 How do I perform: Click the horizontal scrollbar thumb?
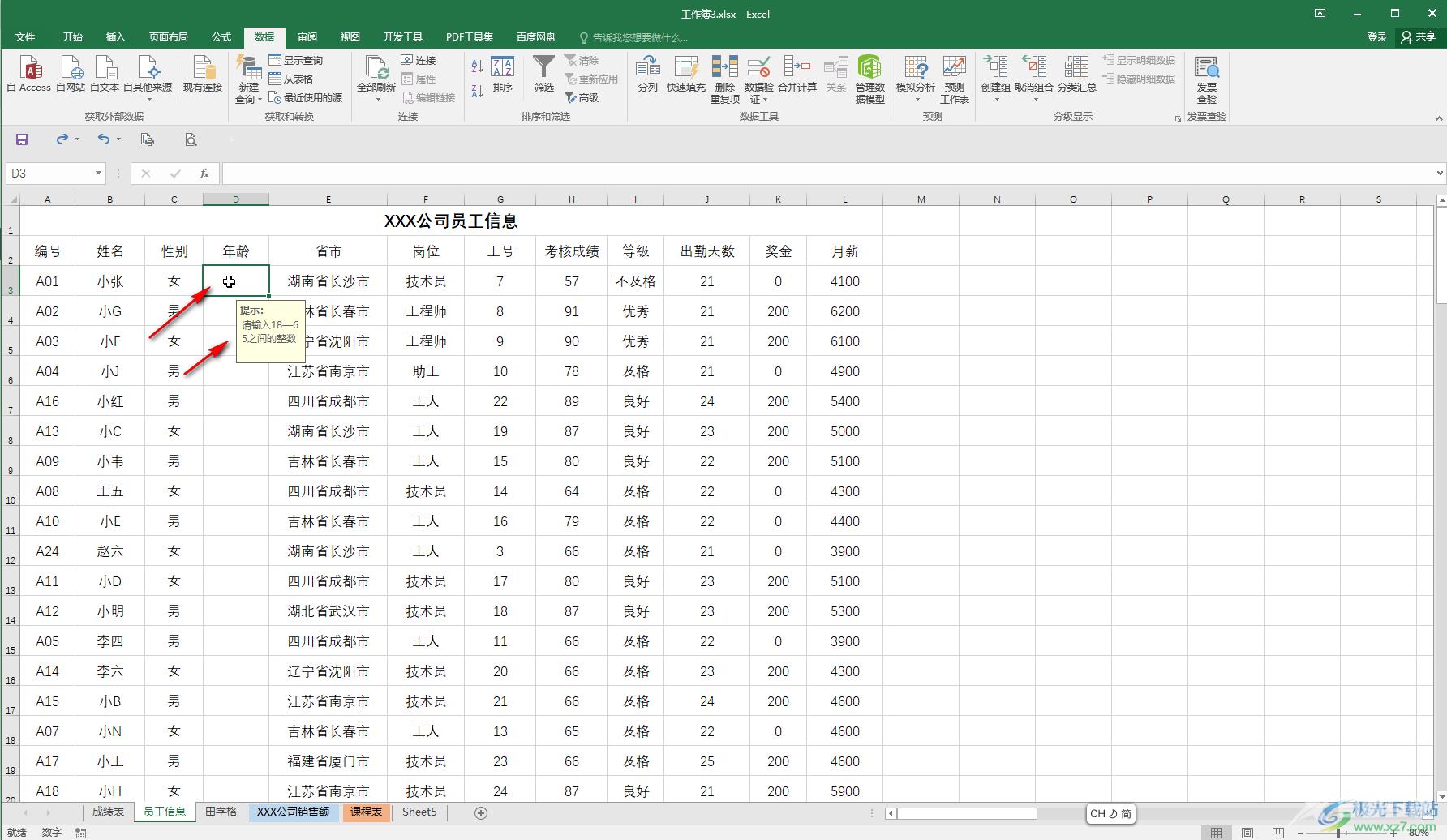[x=966, y=813]
